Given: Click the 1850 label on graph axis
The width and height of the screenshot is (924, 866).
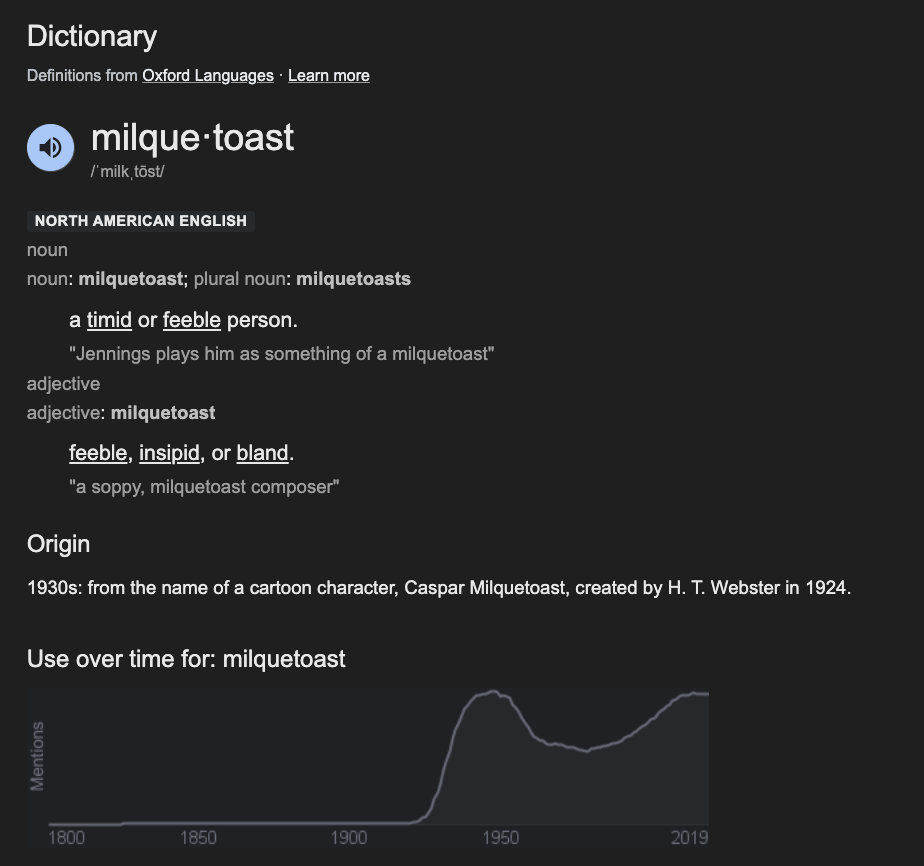Looking at the screenshot, I should tap(198, 838).
